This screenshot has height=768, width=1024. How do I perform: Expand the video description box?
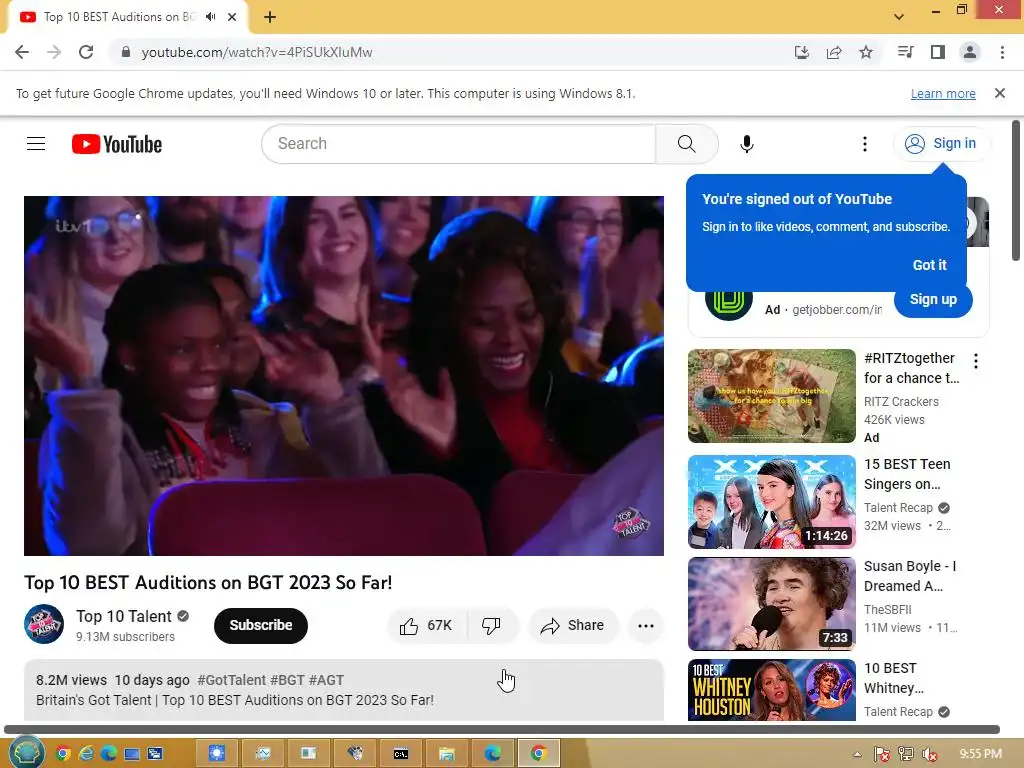pos(344,690)
